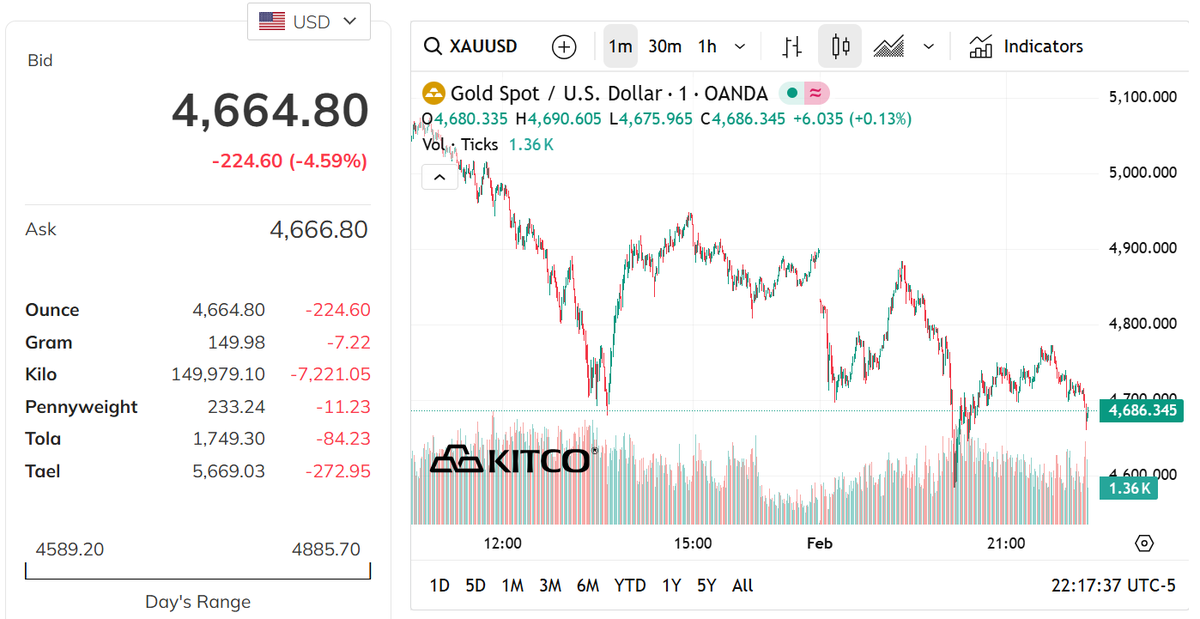Select the YTD date range
This screenshot has height=619, width=1200.
(x=630, y=586)
